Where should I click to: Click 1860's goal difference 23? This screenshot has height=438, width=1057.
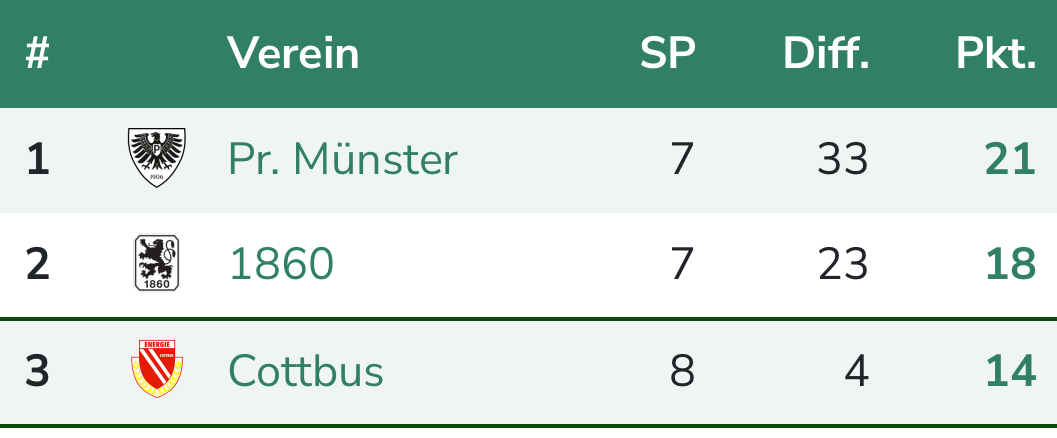coord(842,264)
